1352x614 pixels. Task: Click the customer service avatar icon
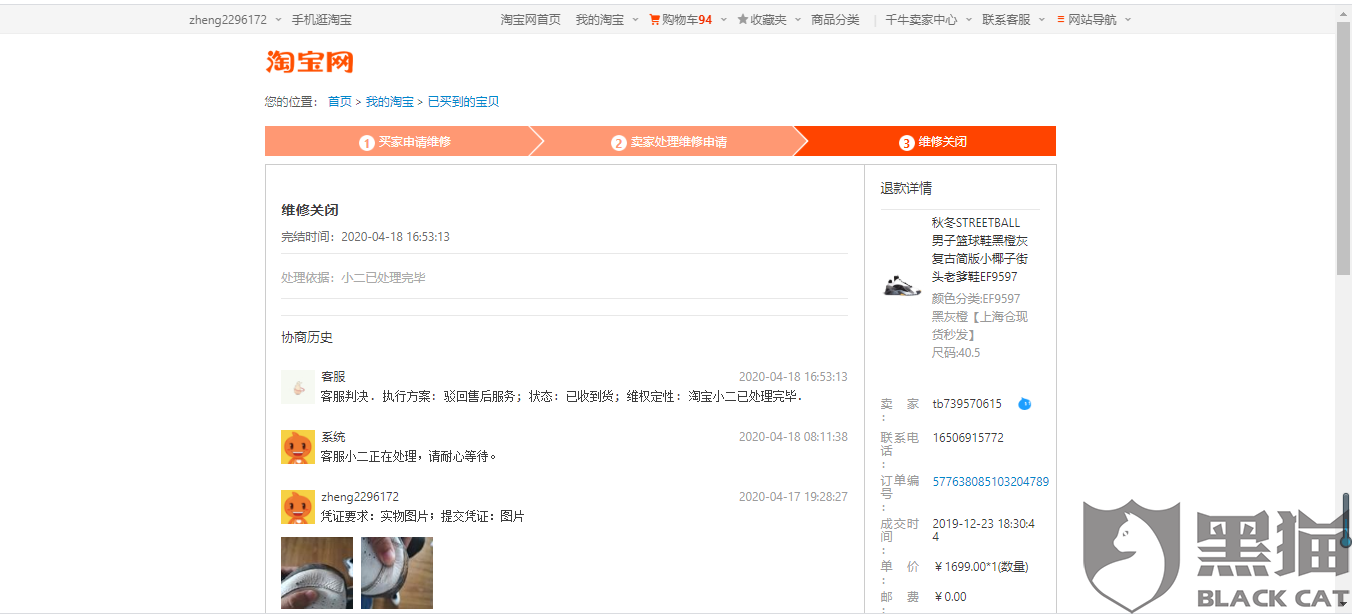[298, 386]
